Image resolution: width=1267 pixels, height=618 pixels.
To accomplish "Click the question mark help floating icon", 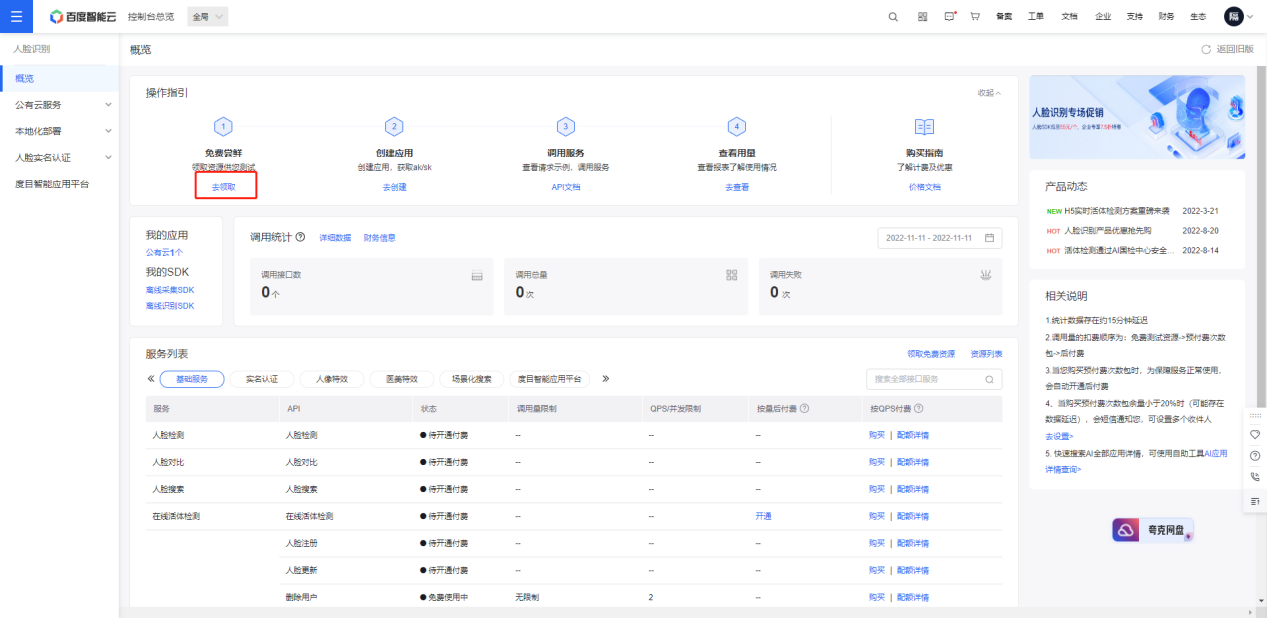I will tap(1255, 456).
